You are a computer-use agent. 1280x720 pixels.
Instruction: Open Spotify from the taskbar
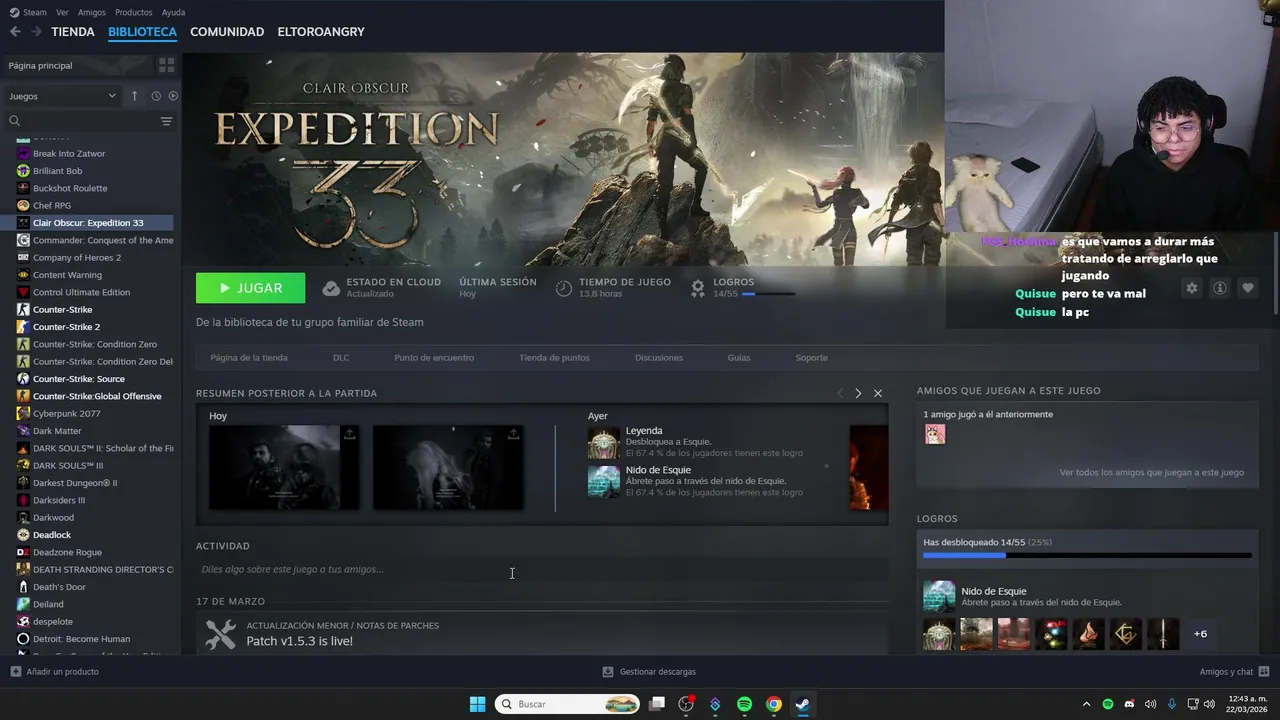tap(744, 704)
